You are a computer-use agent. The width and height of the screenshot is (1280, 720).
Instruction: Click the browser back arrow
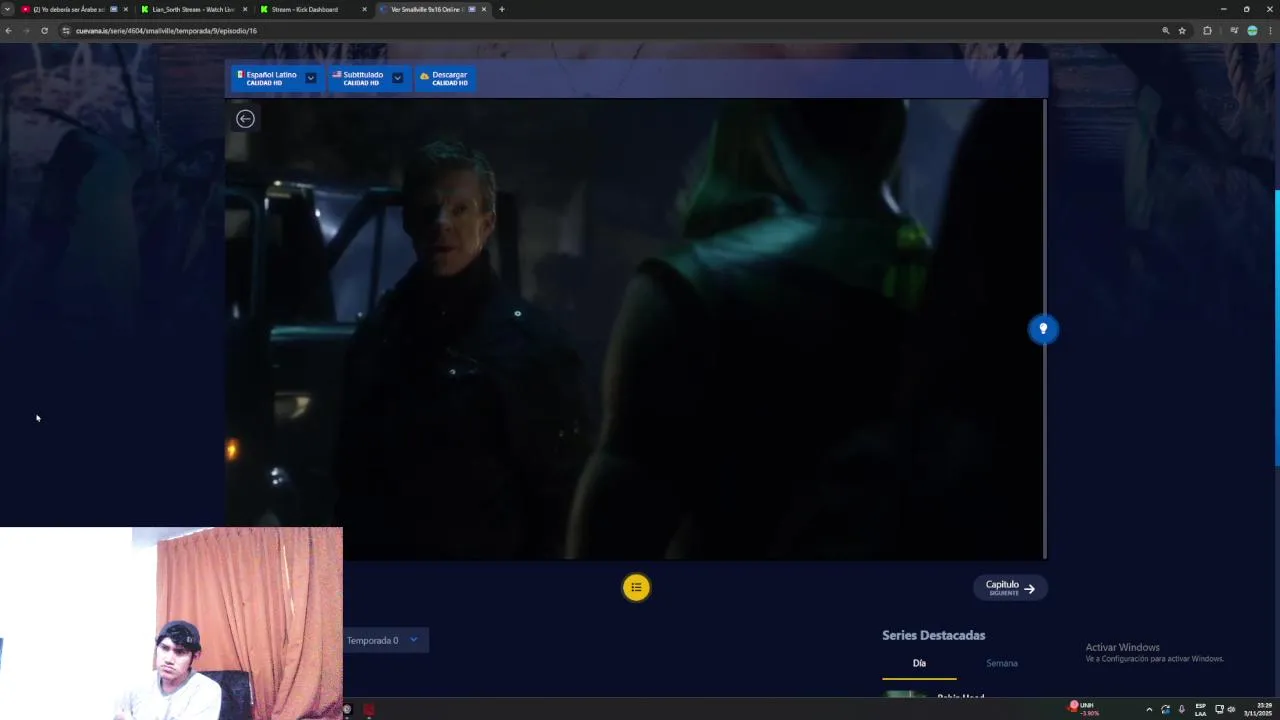coord(8,31)
